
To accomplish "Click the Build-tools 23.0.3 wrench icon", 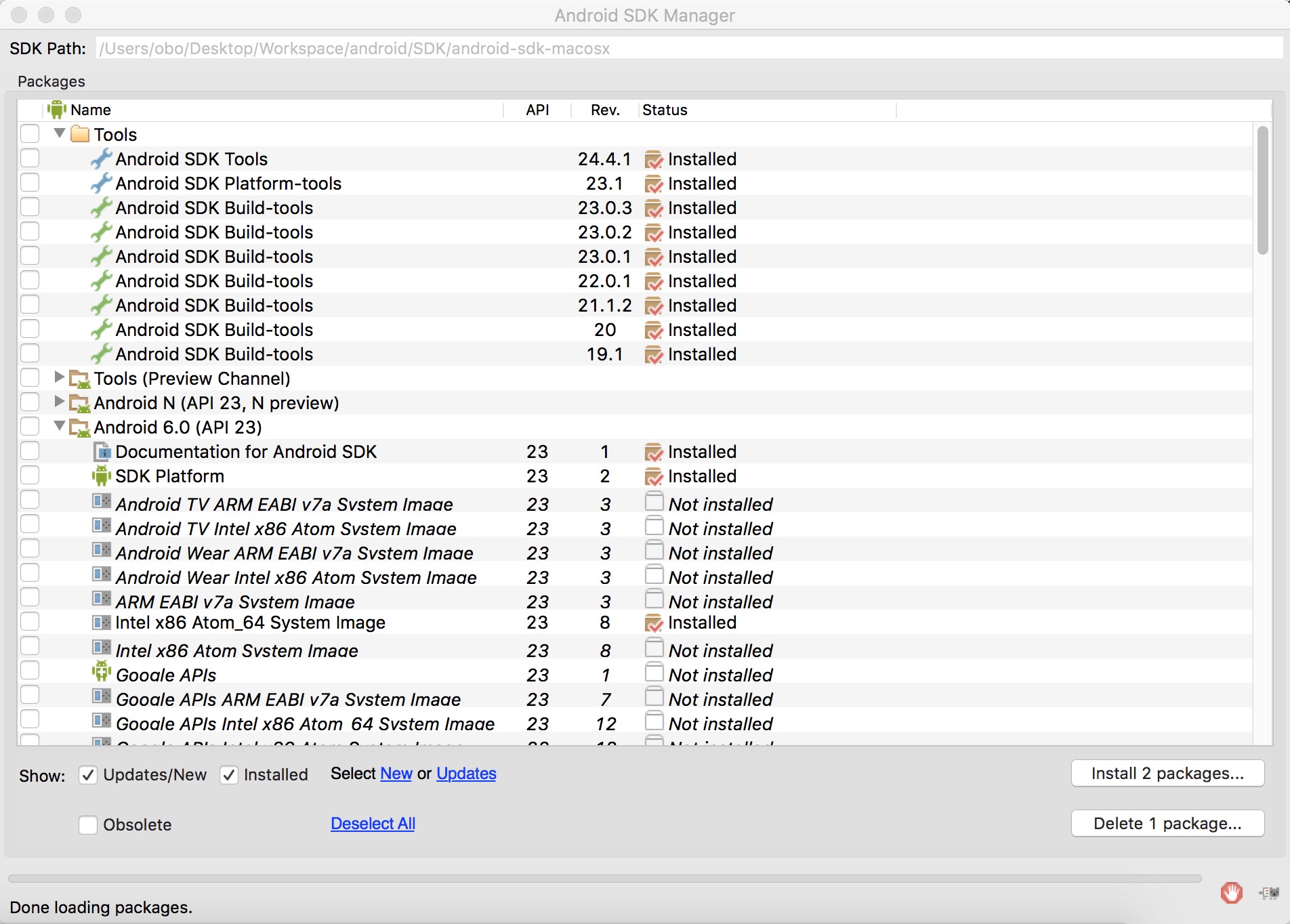I will (x=102, y=207).
